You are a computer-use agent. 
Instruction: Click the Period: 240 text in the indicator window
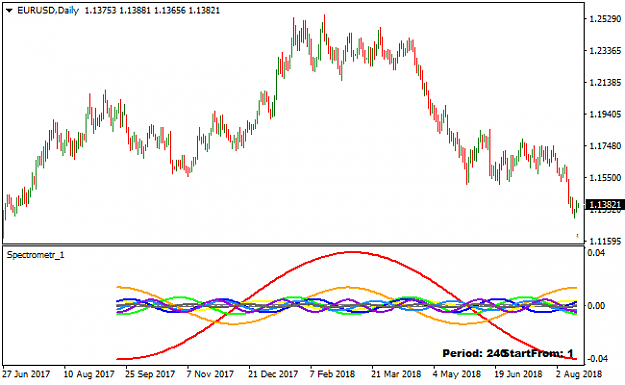point(473,354)
